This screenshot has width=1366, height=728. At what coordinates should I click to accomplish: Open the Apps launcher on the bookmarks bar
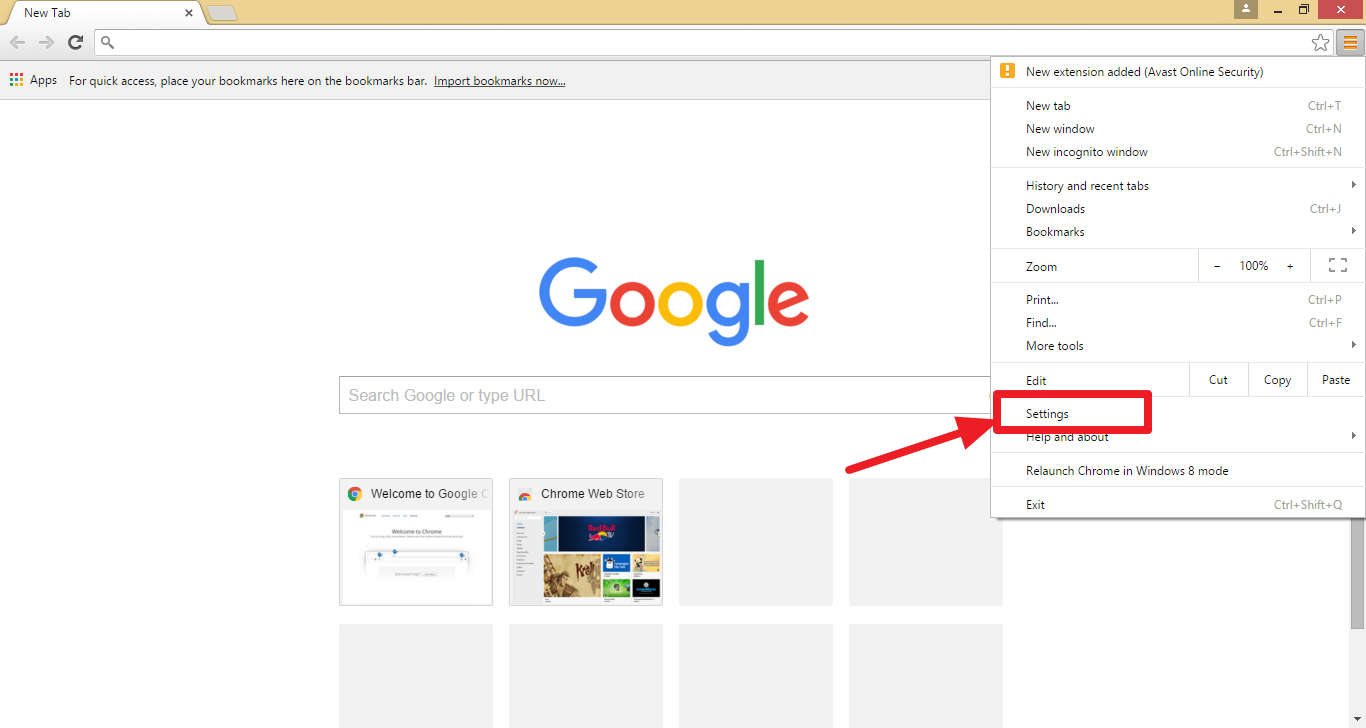pos(15,79)
